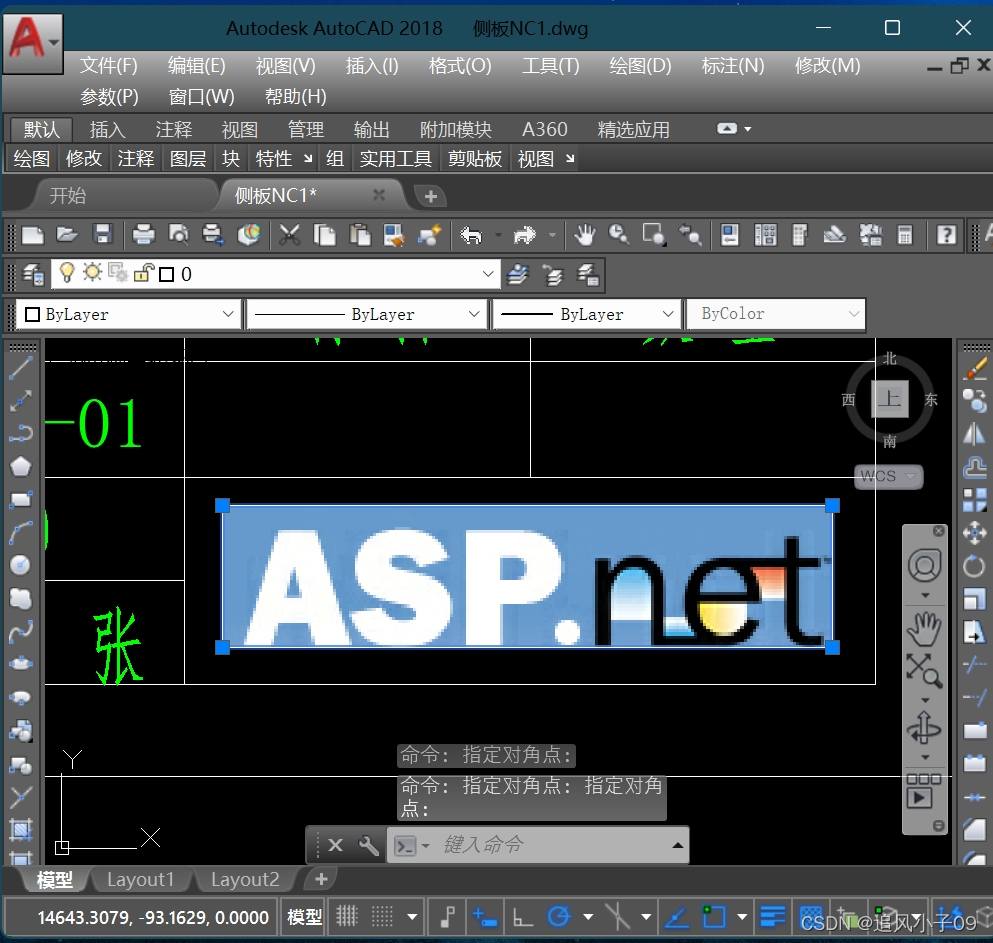The width and height of the screenshot is (993, 943).
Task: Paste from clipboard using the Paste icon
Action: point(360,236)
